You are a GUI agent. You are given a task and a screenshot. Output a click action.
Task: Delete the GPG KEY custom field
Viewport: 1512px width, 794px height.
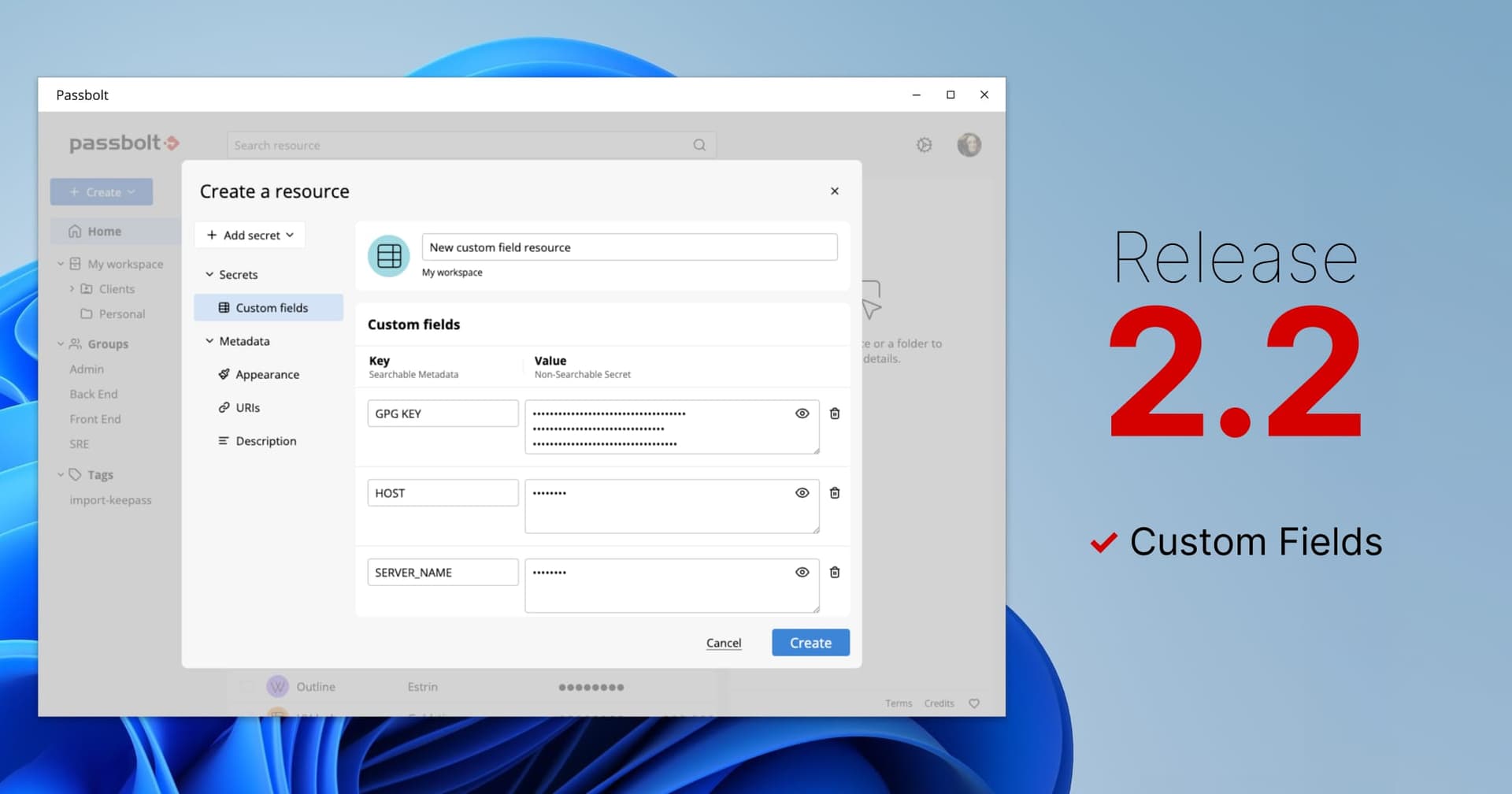point(835,413)
